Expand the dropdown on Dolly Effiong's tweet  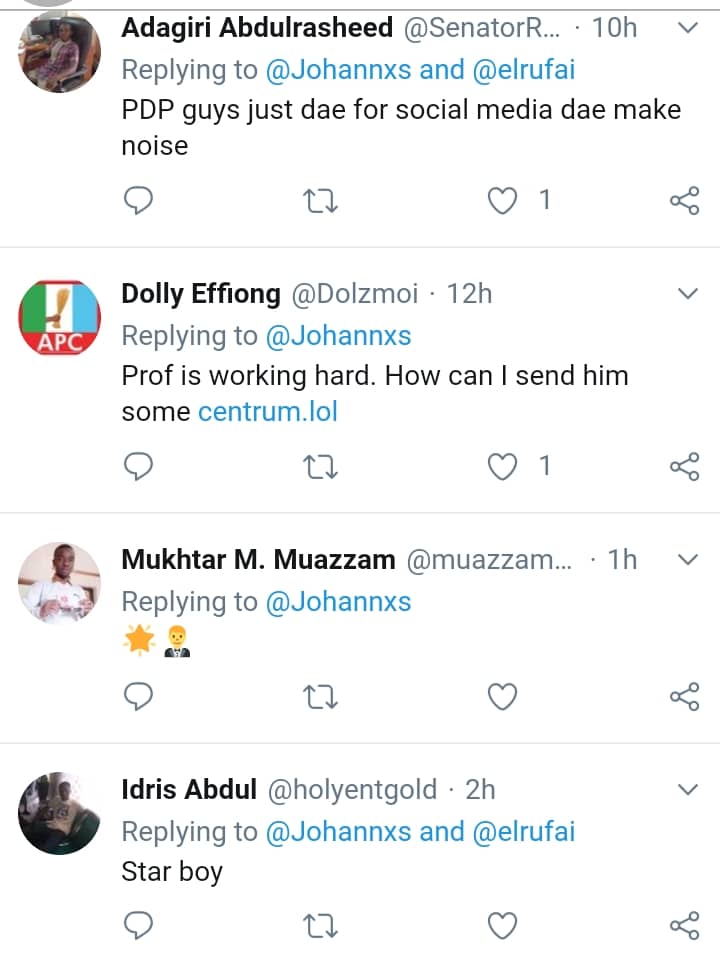[x=687, y=294]
